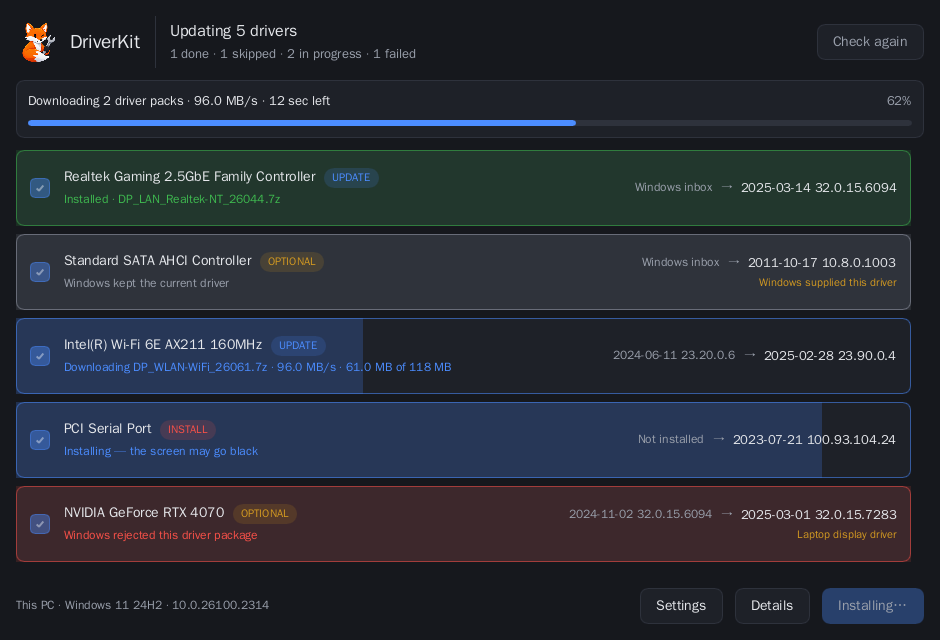Click the 62% progress label
Screen dimensions: 940x640
pos(899,101)
